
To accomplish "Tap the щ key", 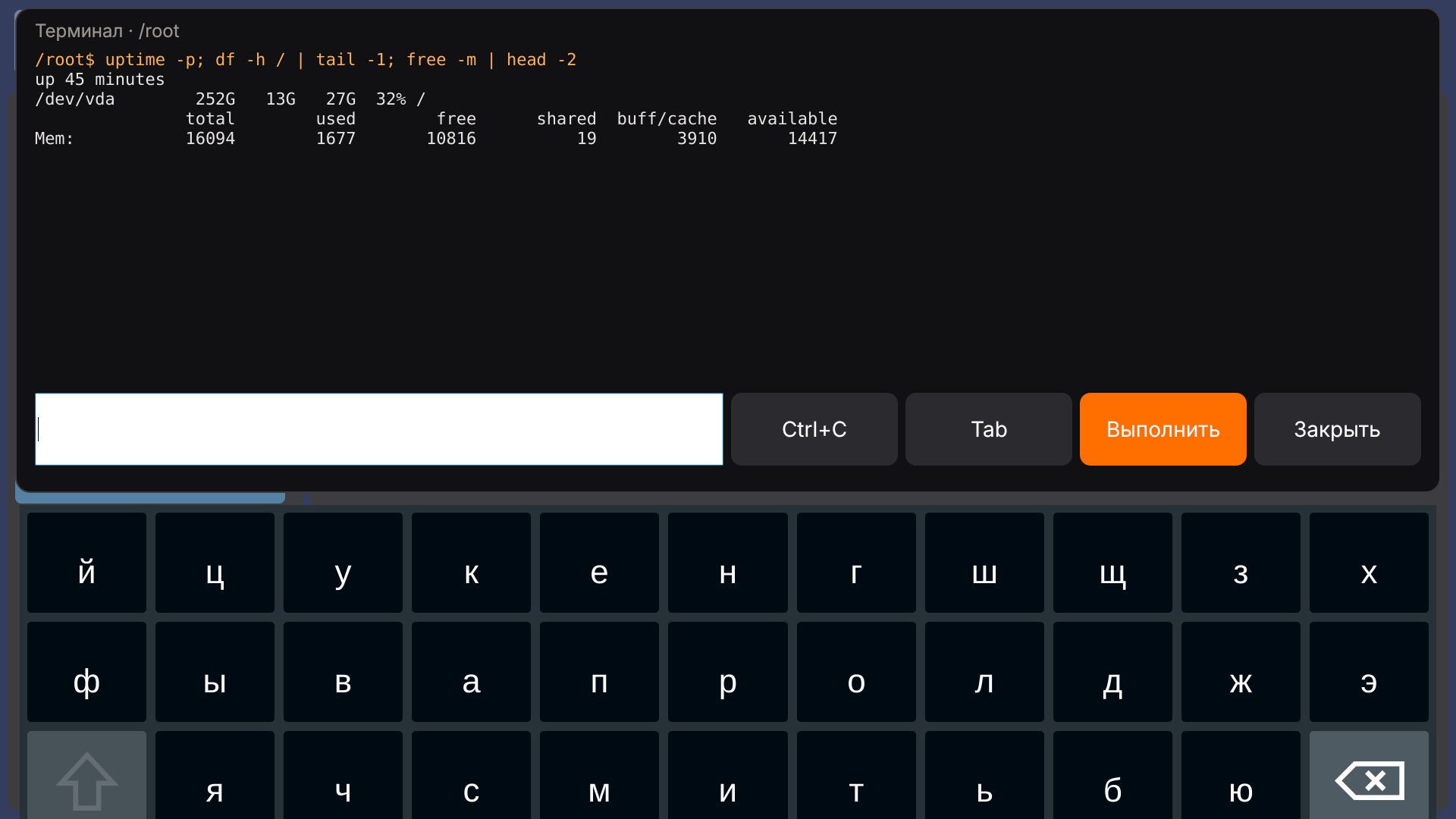I will pyautogui.click(x=1112, y=563).
